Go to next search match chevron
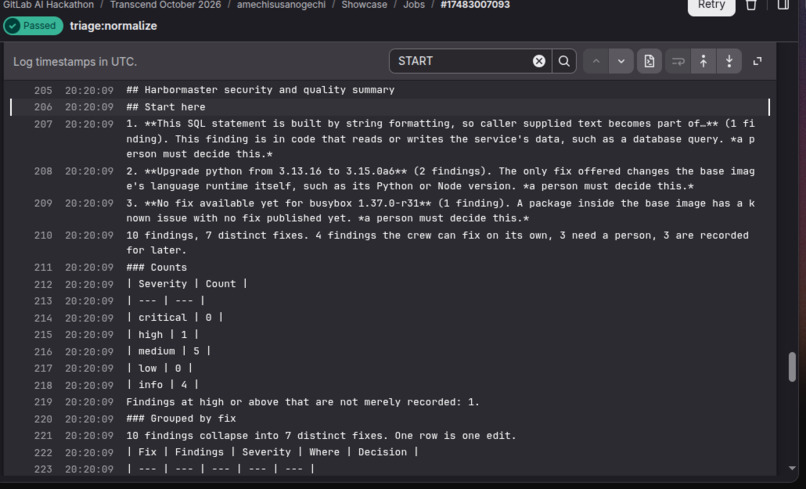 click(x=621, y=61)
